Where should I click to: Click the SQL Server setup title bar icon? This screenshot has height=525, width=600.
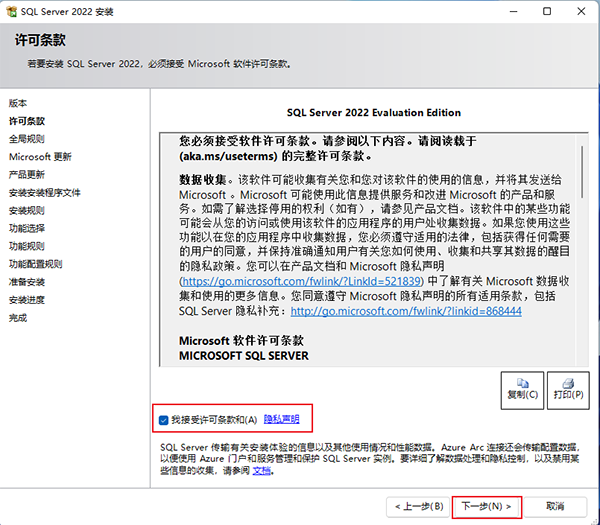click(x=11, y=11)
